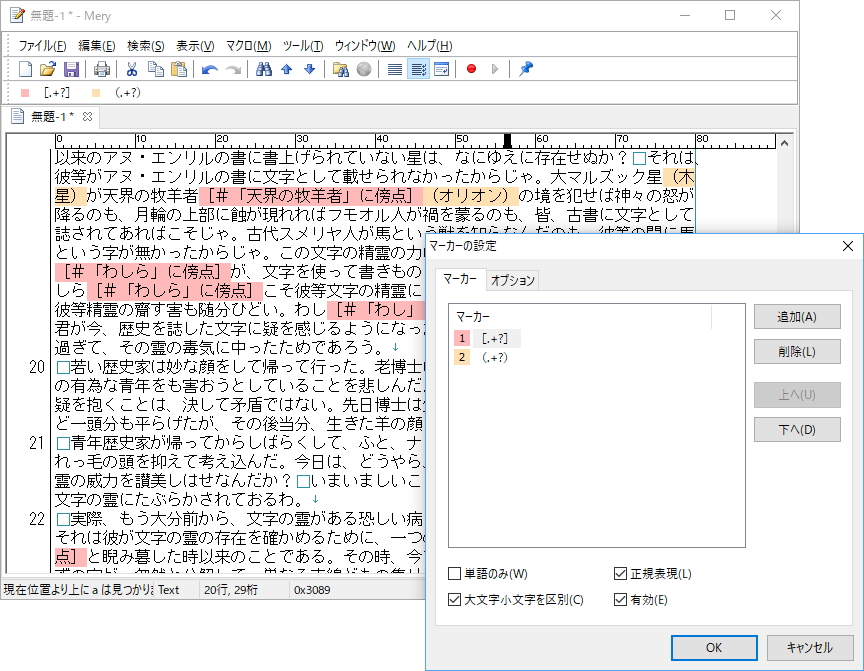Toggle the 正規表現(L) checkbox
The width and height of the screenshot is (864, 671).
pyautogui.click(x=653, y=574)
